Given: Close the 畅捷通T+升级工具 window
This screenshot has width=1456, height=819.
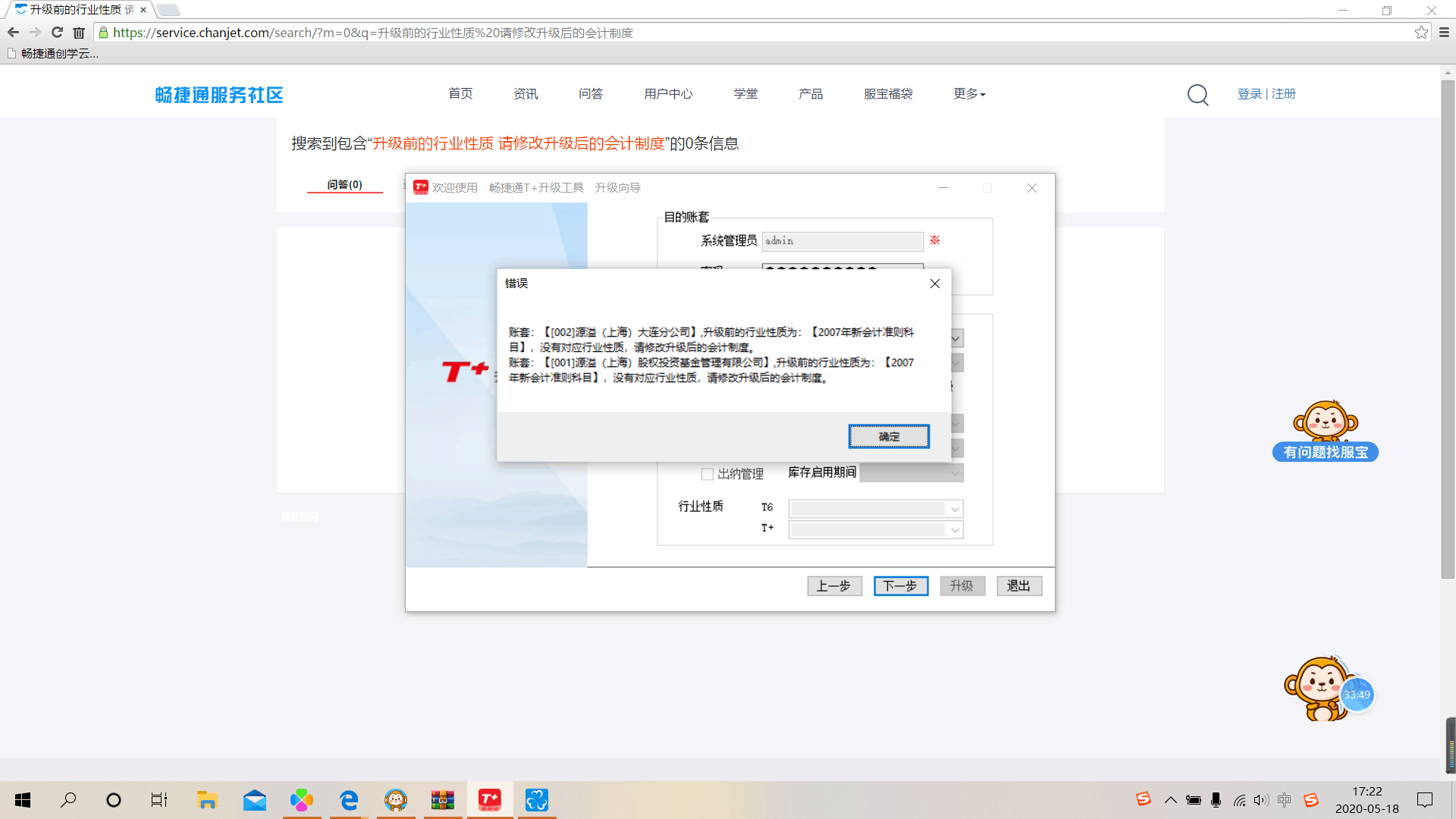Looking at the screenshot, I should (1031, 188).
